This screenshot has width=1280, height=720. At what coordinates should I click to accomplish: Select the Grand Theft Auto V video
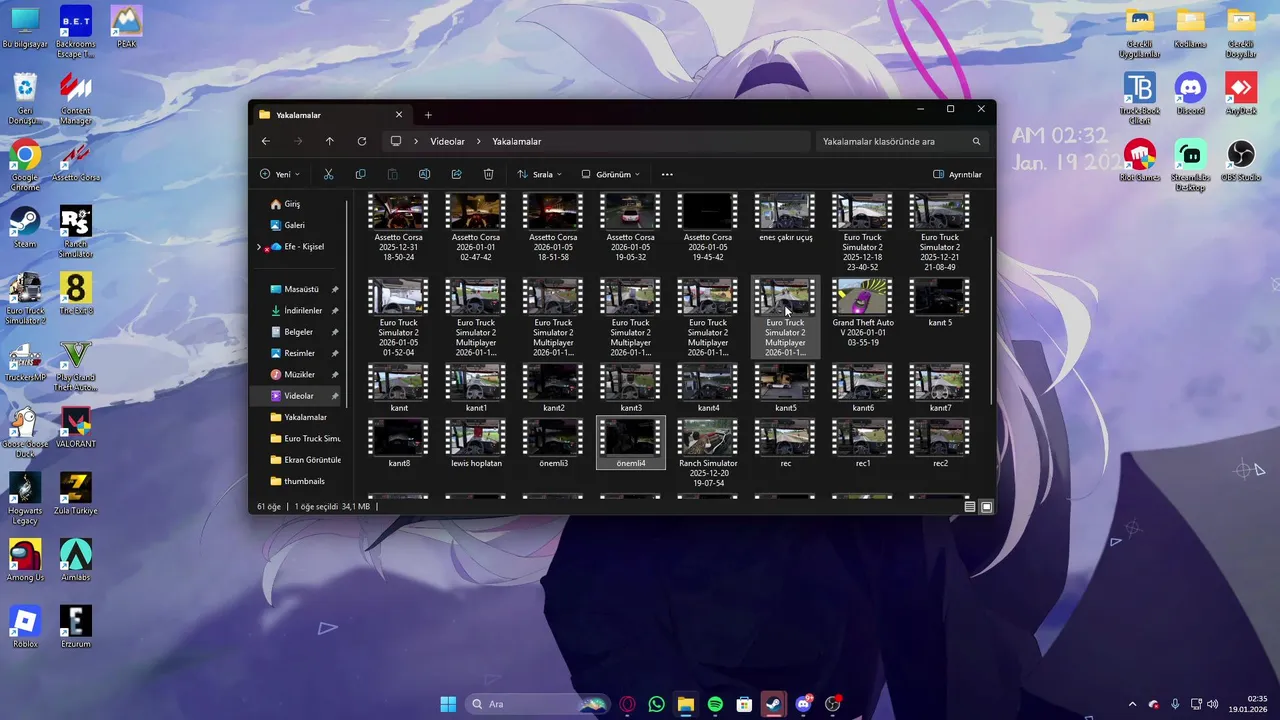point(863,313)
